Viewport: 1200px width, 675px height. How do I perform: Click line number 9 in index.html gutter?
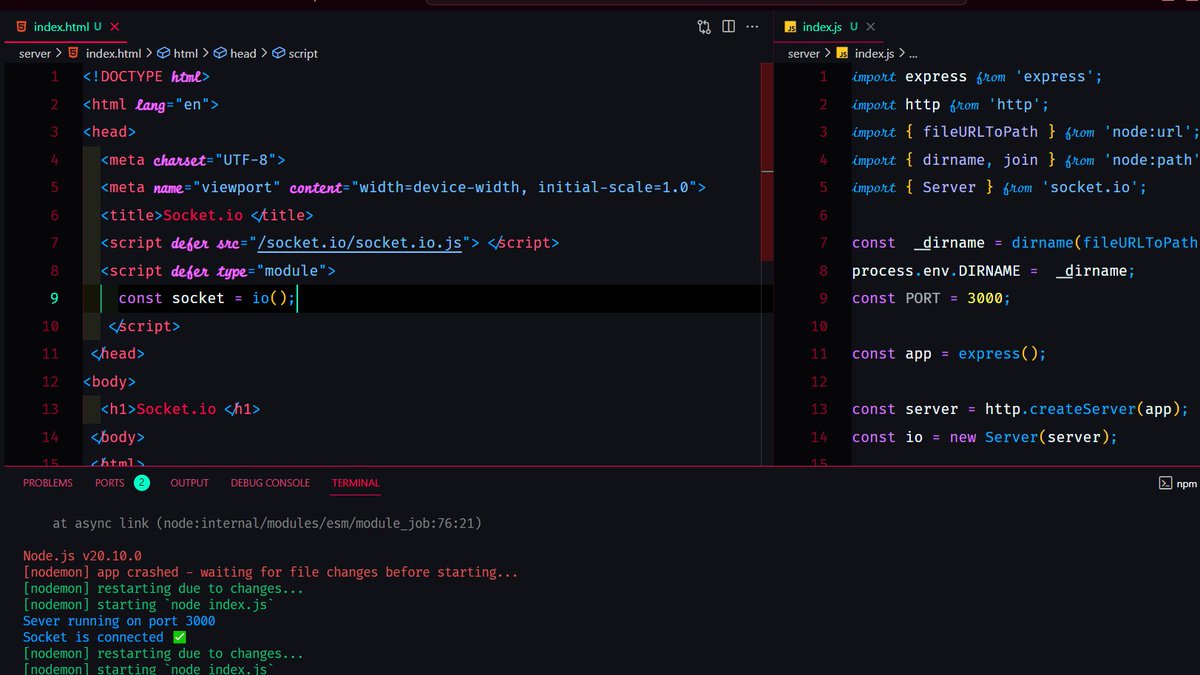pos(54,298)
